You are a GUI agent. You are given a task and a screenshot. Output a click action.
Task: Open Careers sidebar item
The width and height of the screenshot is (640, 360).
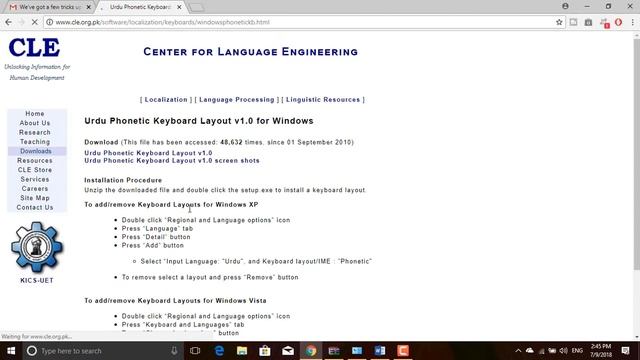tap(35, 189)
